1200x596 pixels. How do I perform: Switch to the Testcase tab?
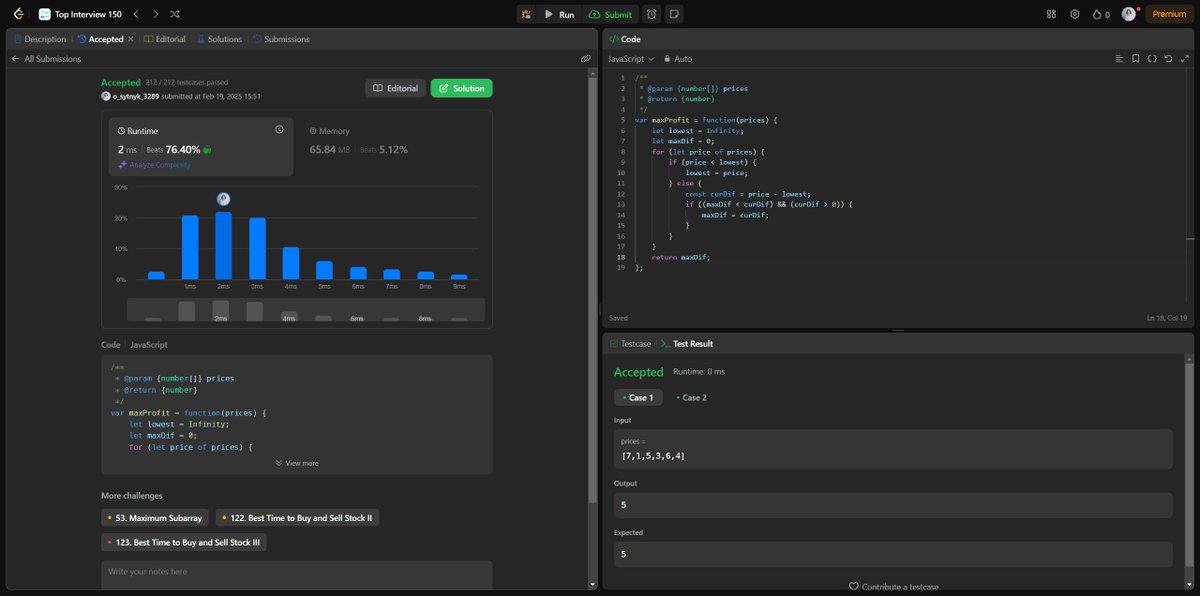coord(630,343)
